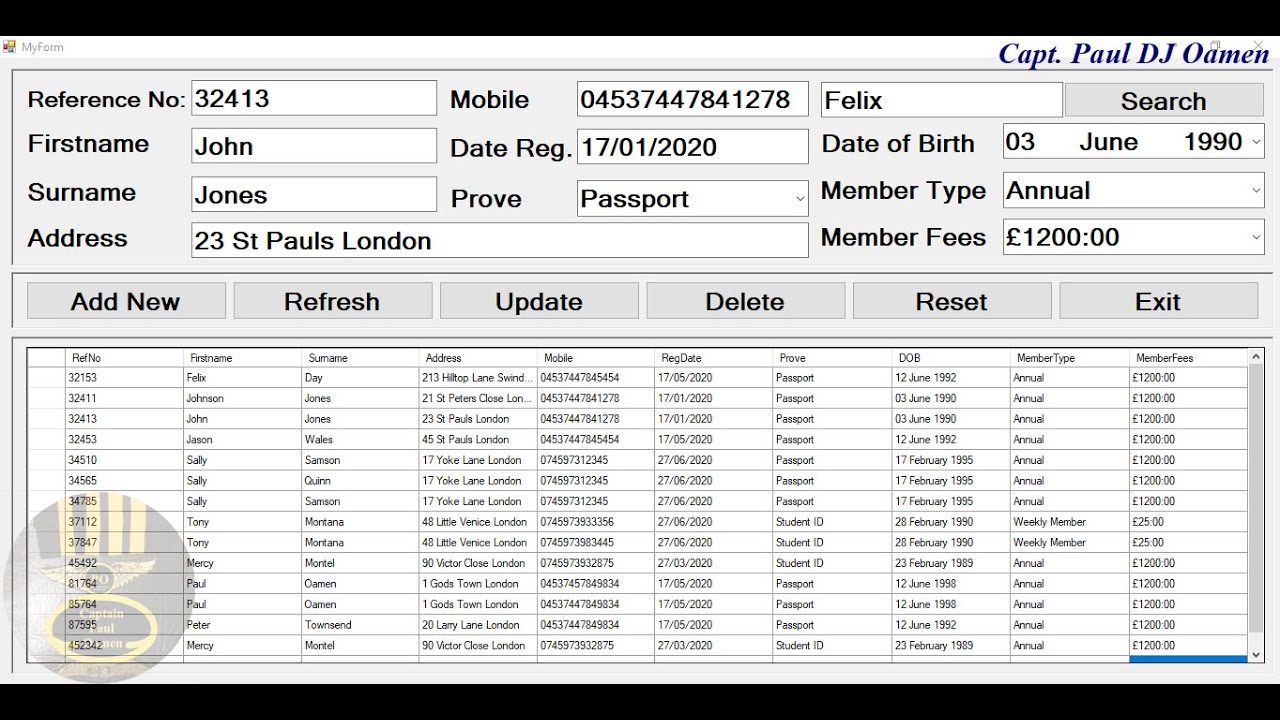
Task: Click the Exit button
Action: pyautogui.click(x=1158, y=301)
